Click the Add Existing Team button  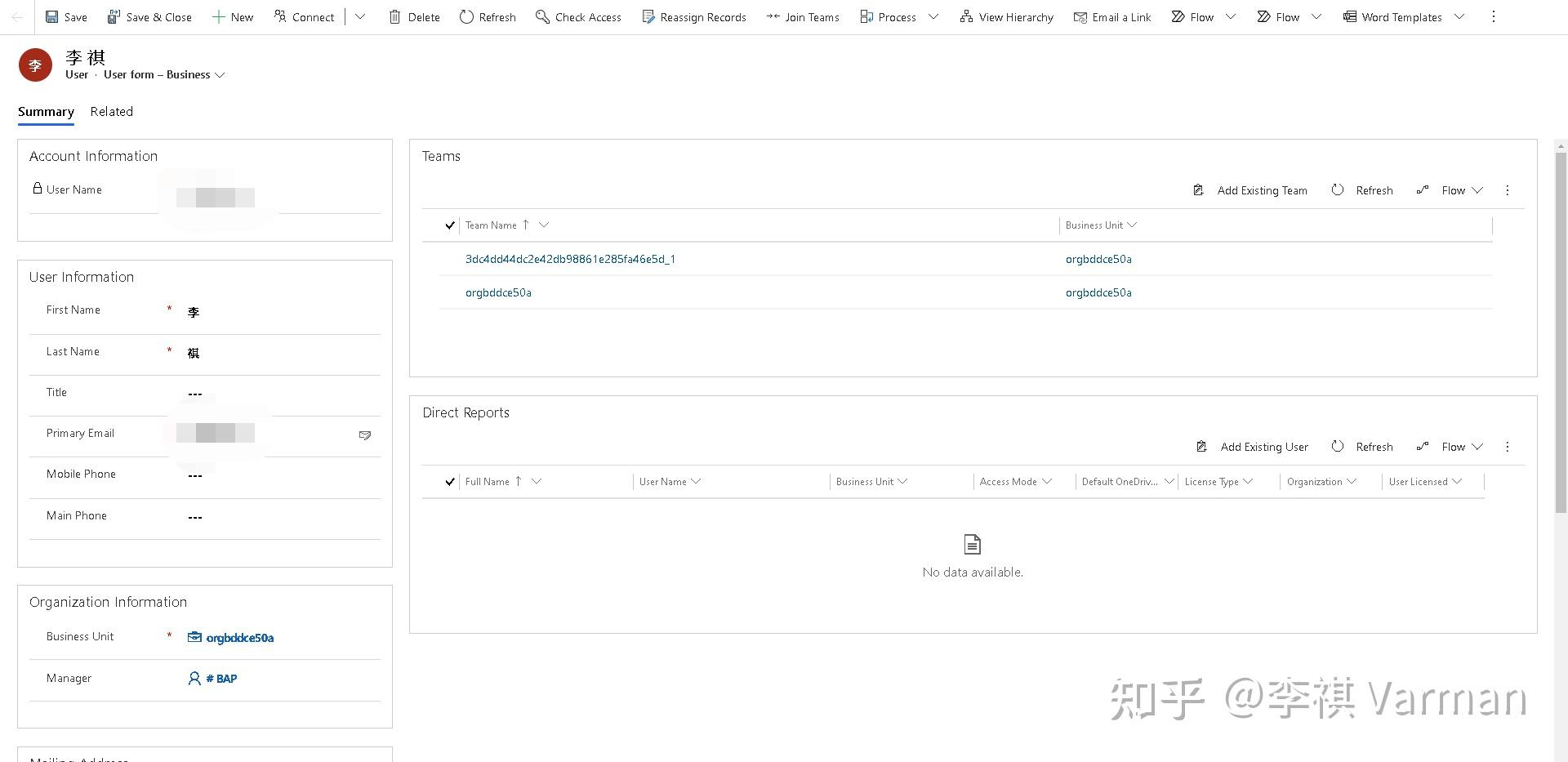pos(1250,190)
